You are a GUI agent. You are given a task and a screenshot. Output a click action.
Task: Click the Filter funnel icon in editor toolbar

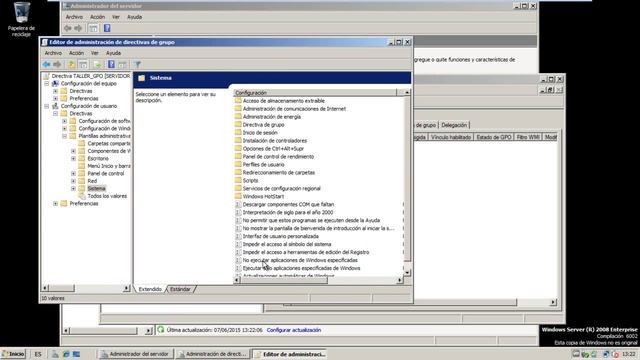coord(138,64)
